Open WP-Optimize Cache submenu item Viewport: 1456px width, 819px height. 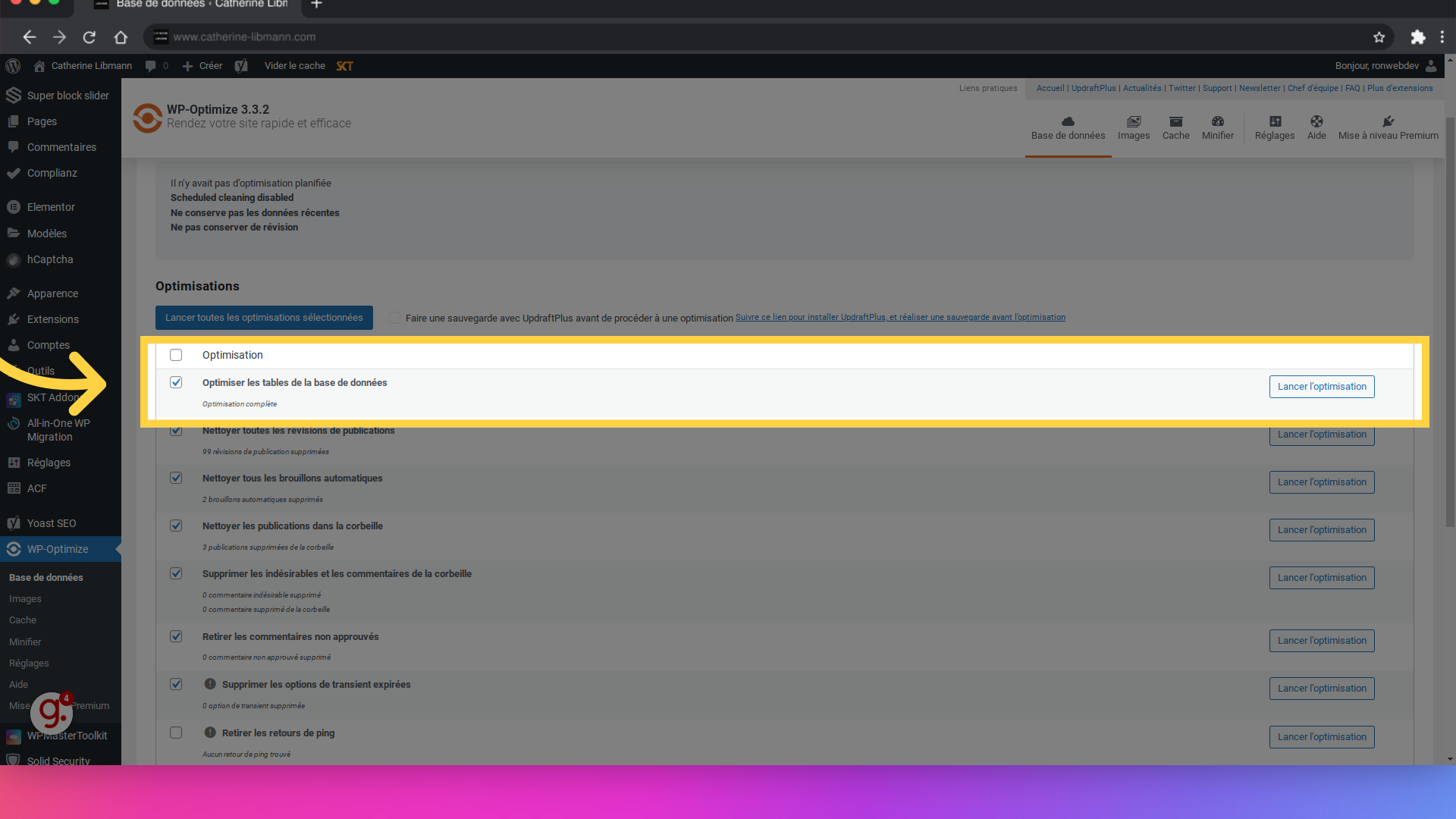coord(23,620)
